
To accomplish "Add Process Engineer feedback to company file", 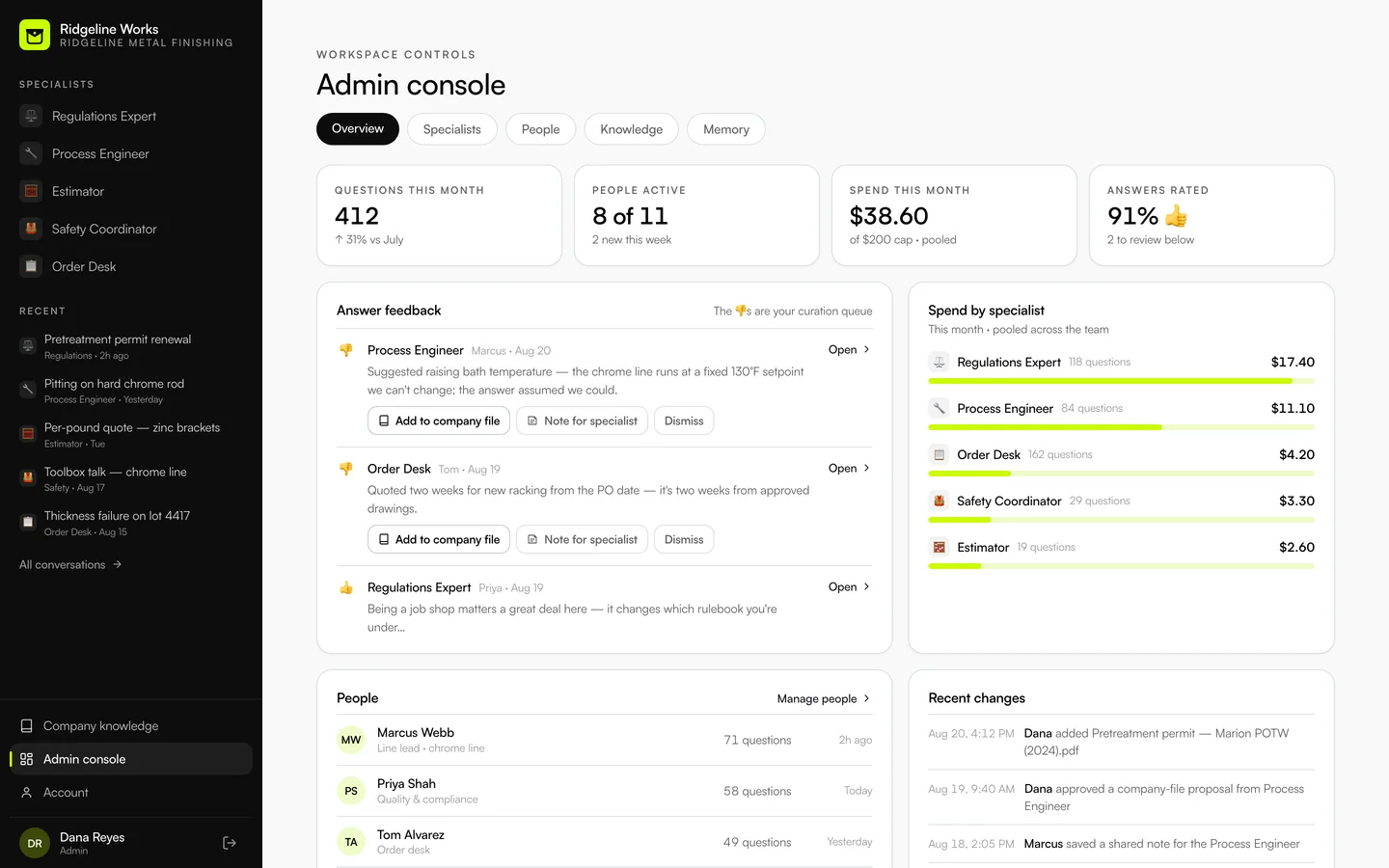I will click(x=439, y=420).
